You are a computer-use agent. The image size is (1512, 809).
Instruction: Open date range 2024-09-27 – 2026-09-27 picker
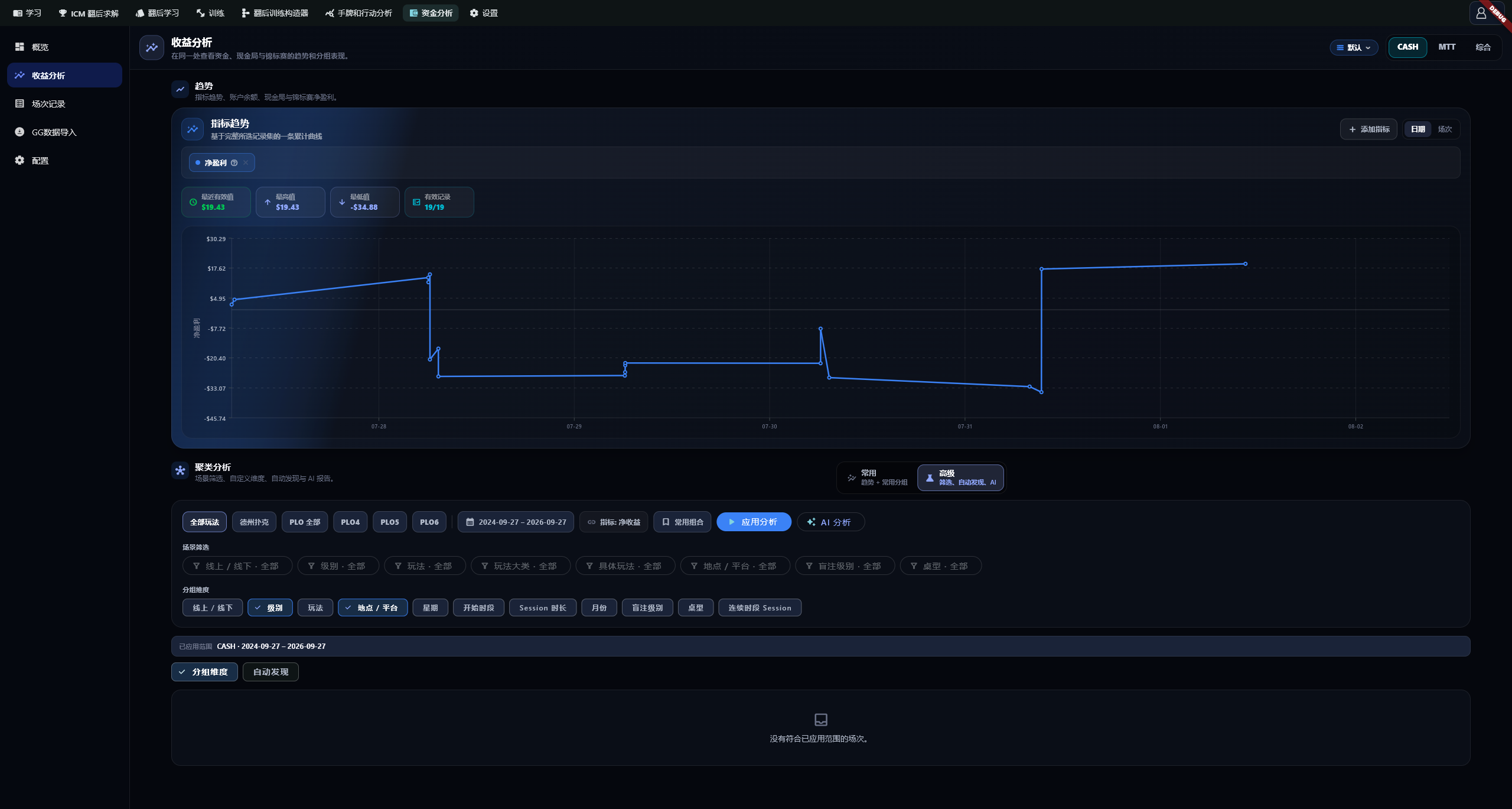click(x=516, y=522)
